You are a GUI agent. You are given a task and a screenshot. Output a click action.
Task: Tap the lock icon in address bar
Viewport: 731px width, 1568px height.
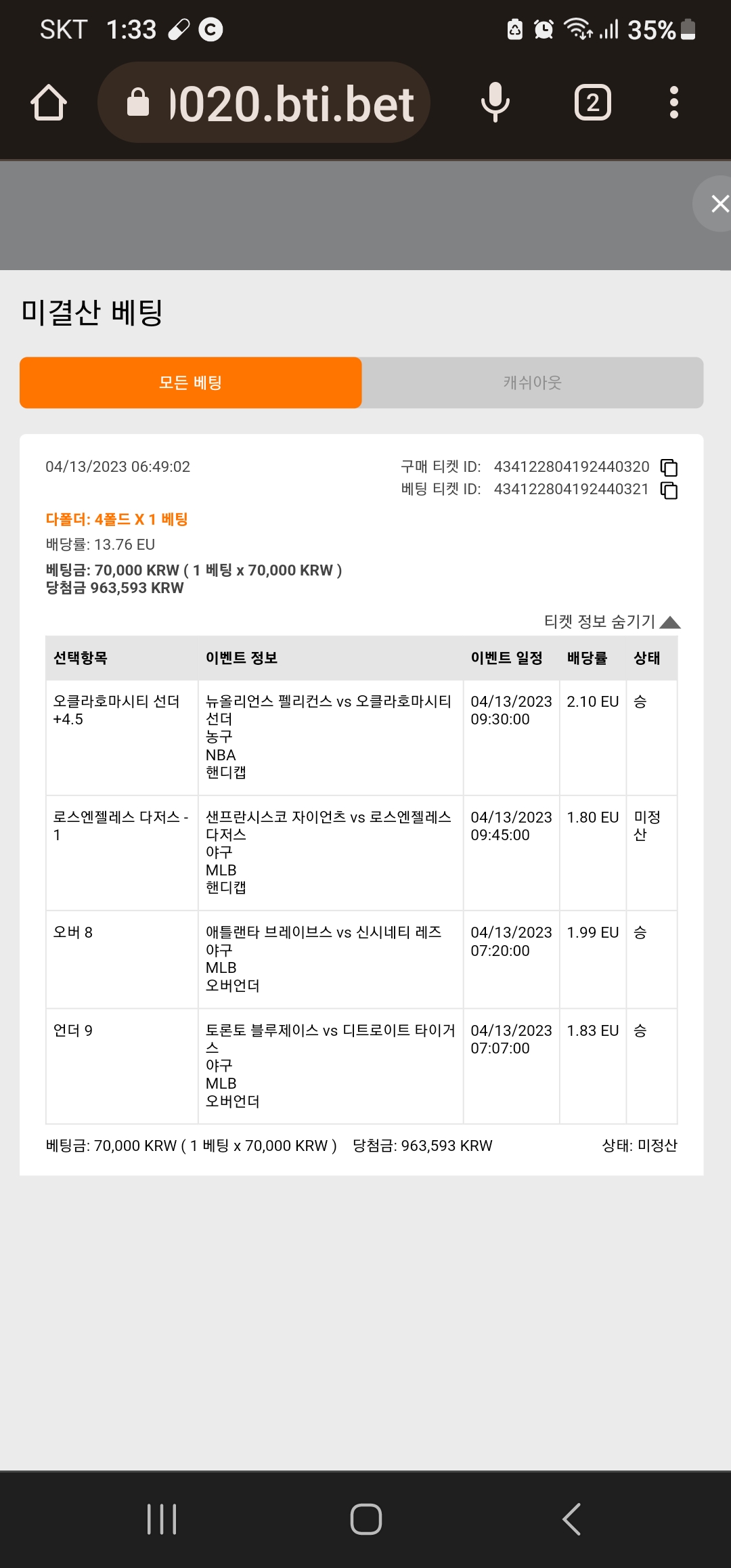(138, 102)
